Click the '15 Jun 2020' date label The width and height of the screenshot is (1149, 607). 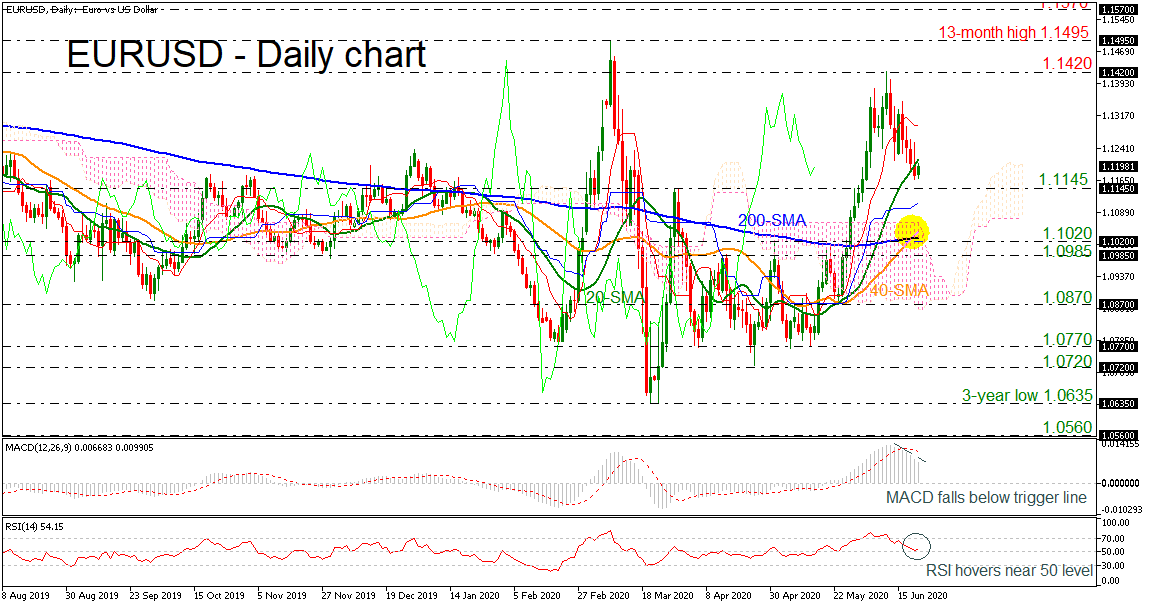coord(923,596)
